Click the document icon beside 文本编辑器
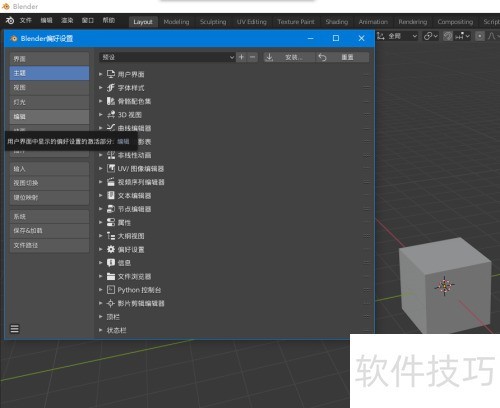Viewport: 500px width, 408px height. (x=111, y=195)
